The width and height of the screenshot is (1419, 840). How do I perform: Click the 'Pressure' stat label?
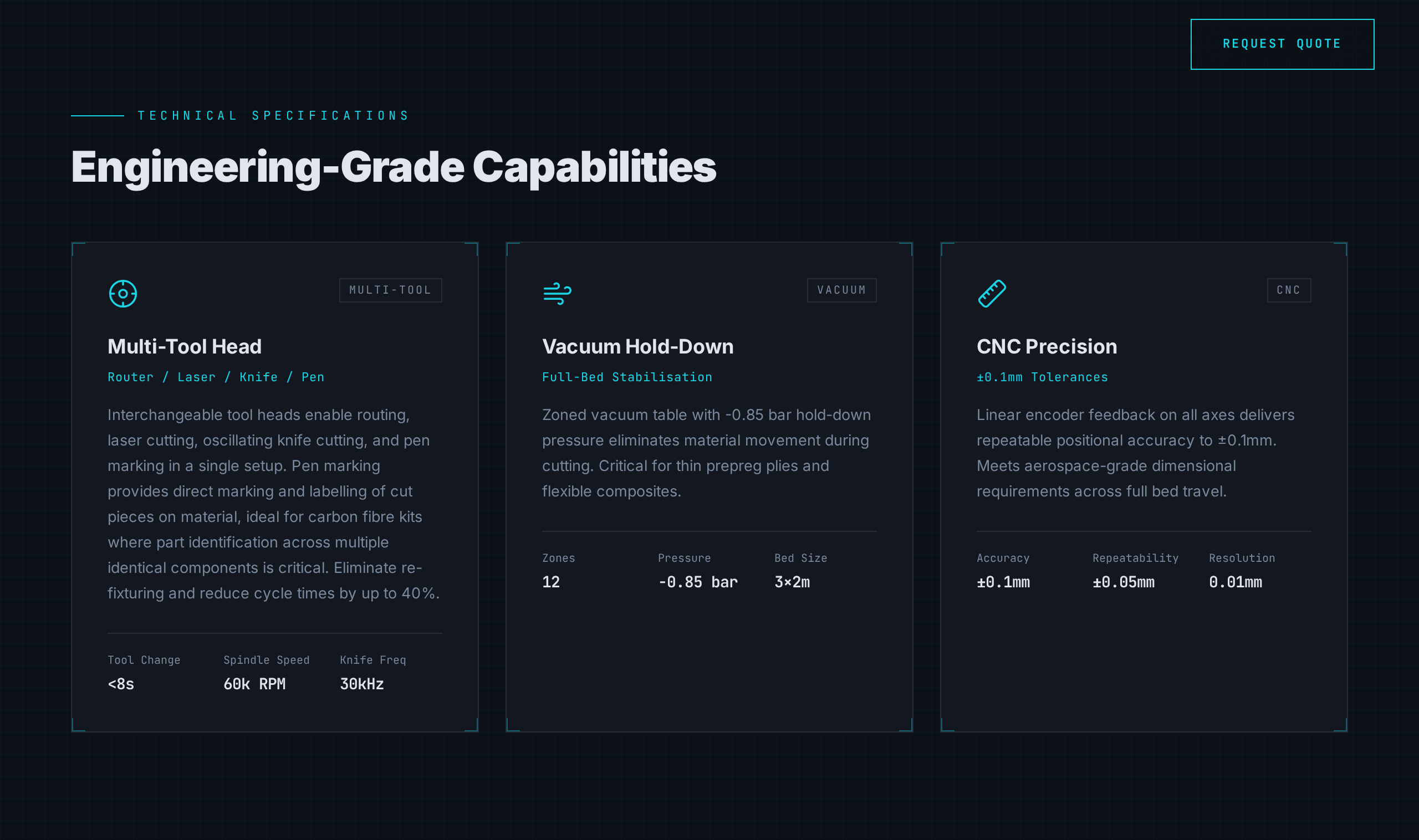point(684,558)
